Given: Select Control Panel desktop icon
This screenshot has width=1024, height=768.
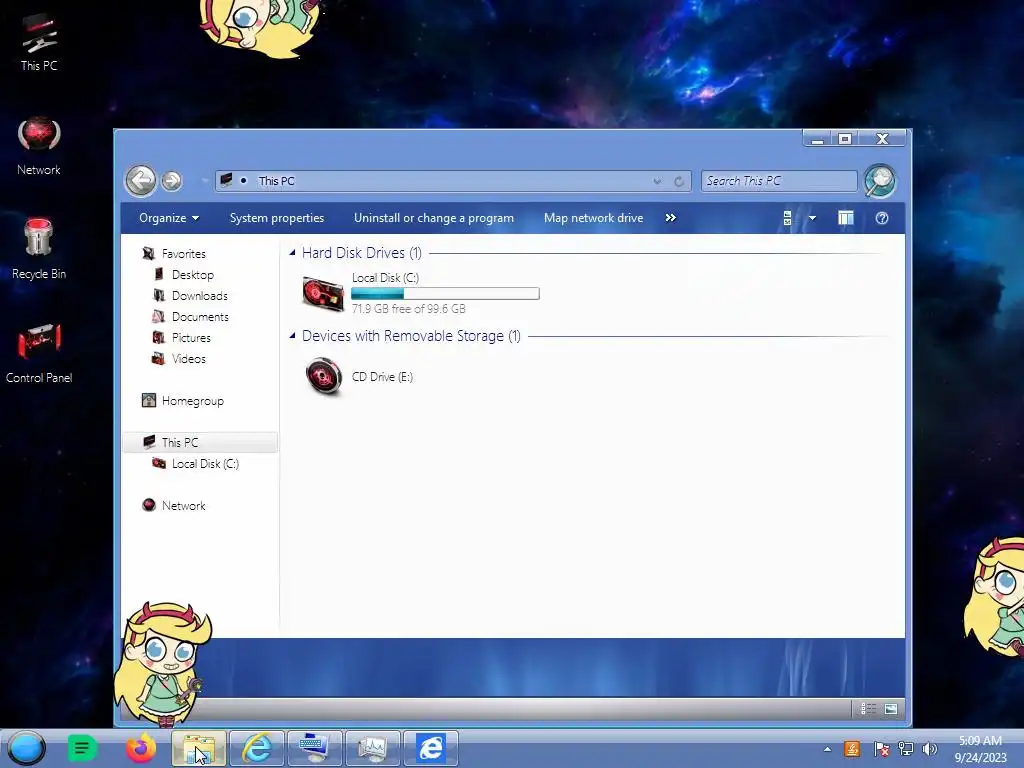Looking at the screenshot, I should [x=39, y=351].
